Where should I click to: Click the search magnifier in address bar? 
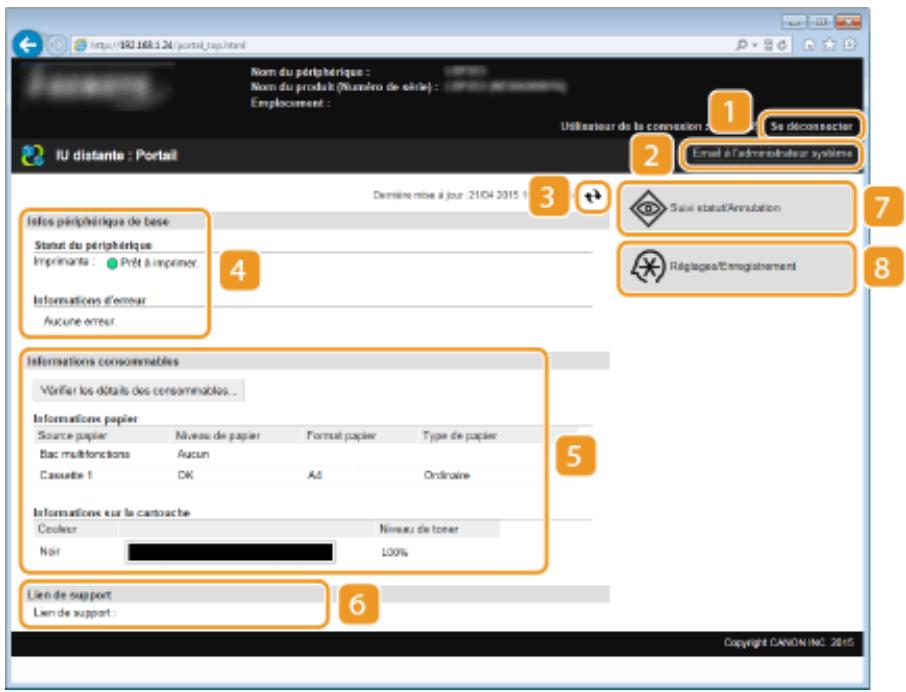point(741,45)
